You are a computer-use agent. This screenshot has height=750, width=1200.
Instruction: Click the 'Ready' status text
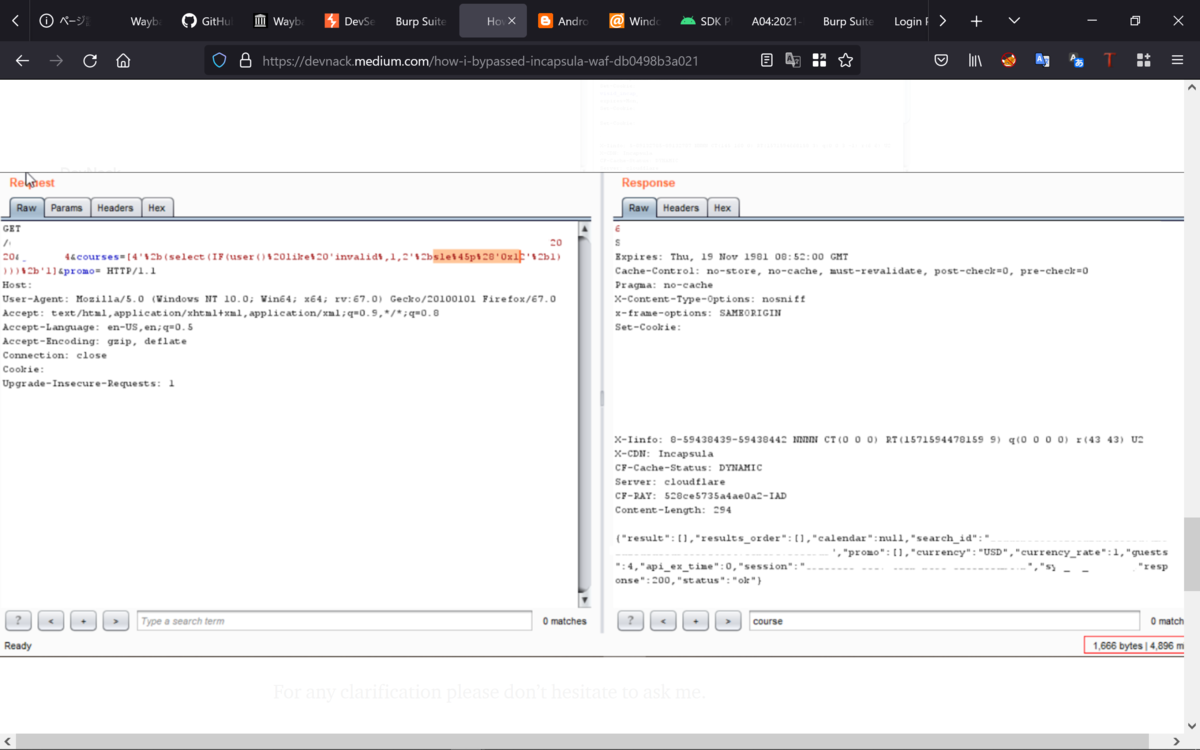pyautogui.click(x=18, y=646)
